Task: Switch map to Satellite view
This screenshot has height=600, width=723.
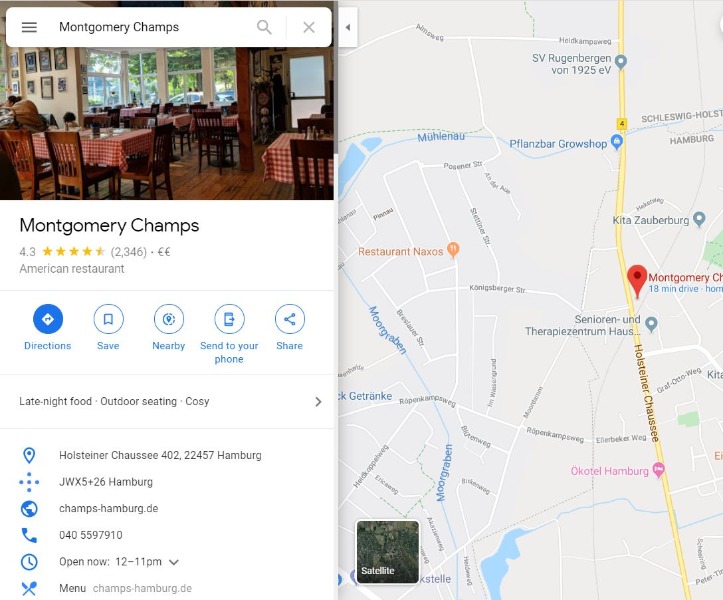Action: click(388, 552)
